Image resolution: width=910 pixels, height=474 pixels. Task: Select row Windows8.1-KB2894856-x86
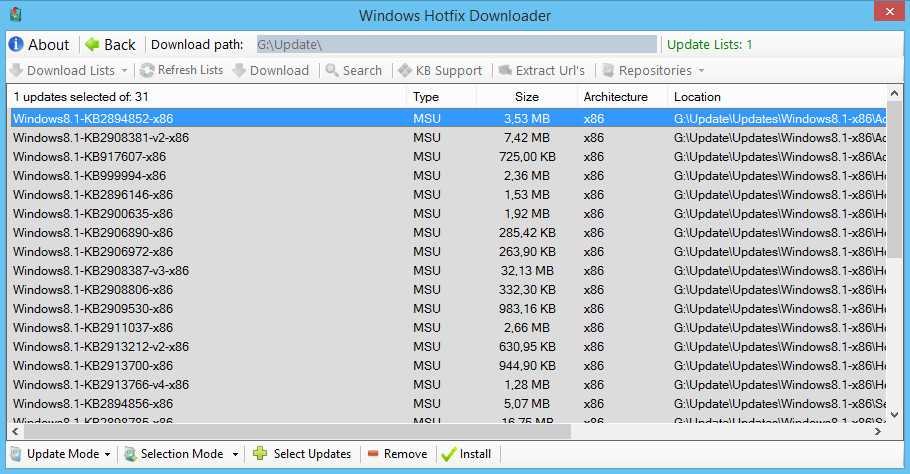tap(448, 404)
